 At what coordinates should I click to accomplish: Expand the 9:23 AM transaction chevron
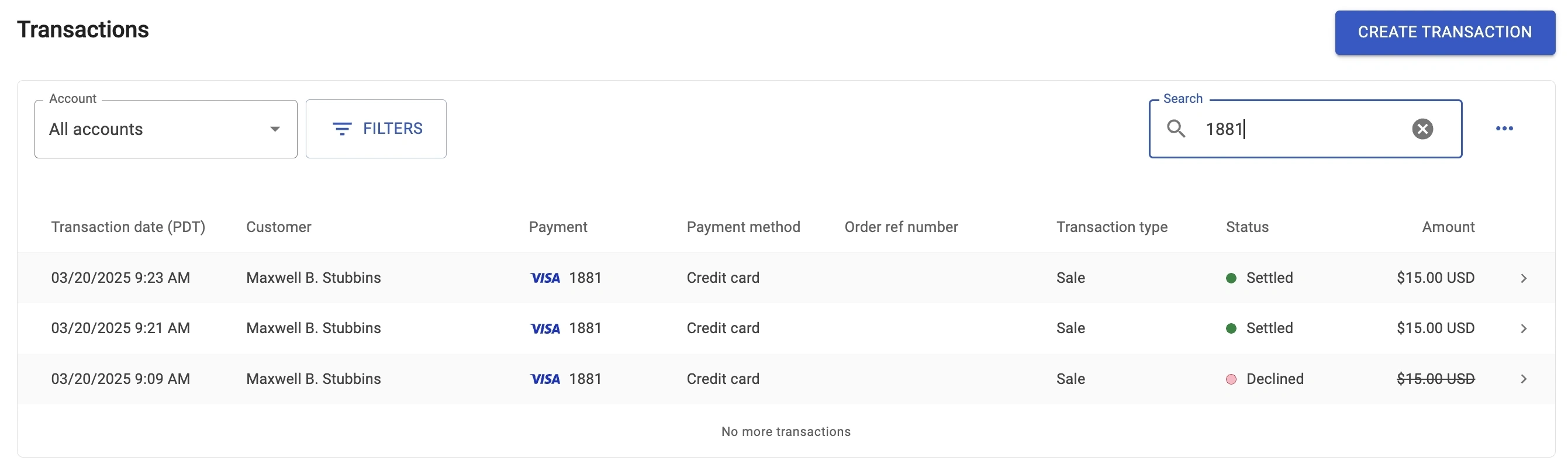1524,279
